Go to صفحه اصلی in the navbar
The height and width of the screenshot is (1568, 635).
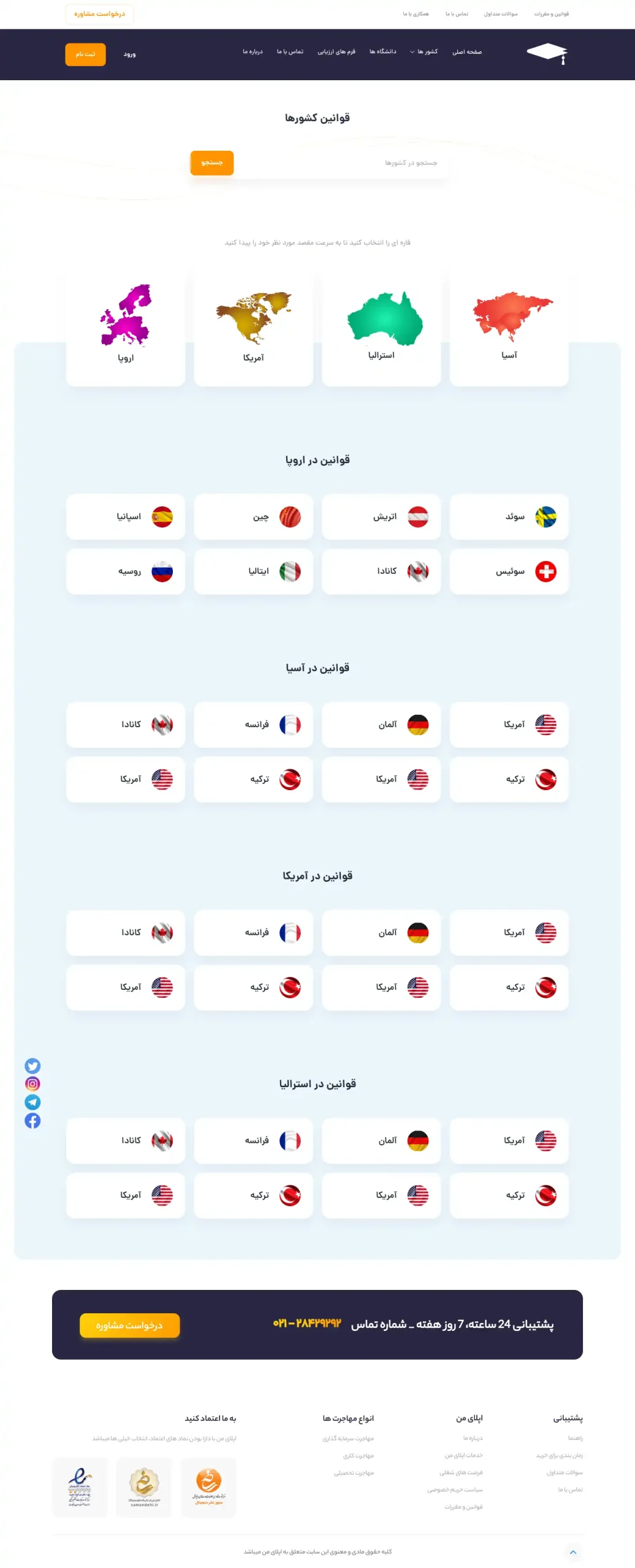pos(467,52)
